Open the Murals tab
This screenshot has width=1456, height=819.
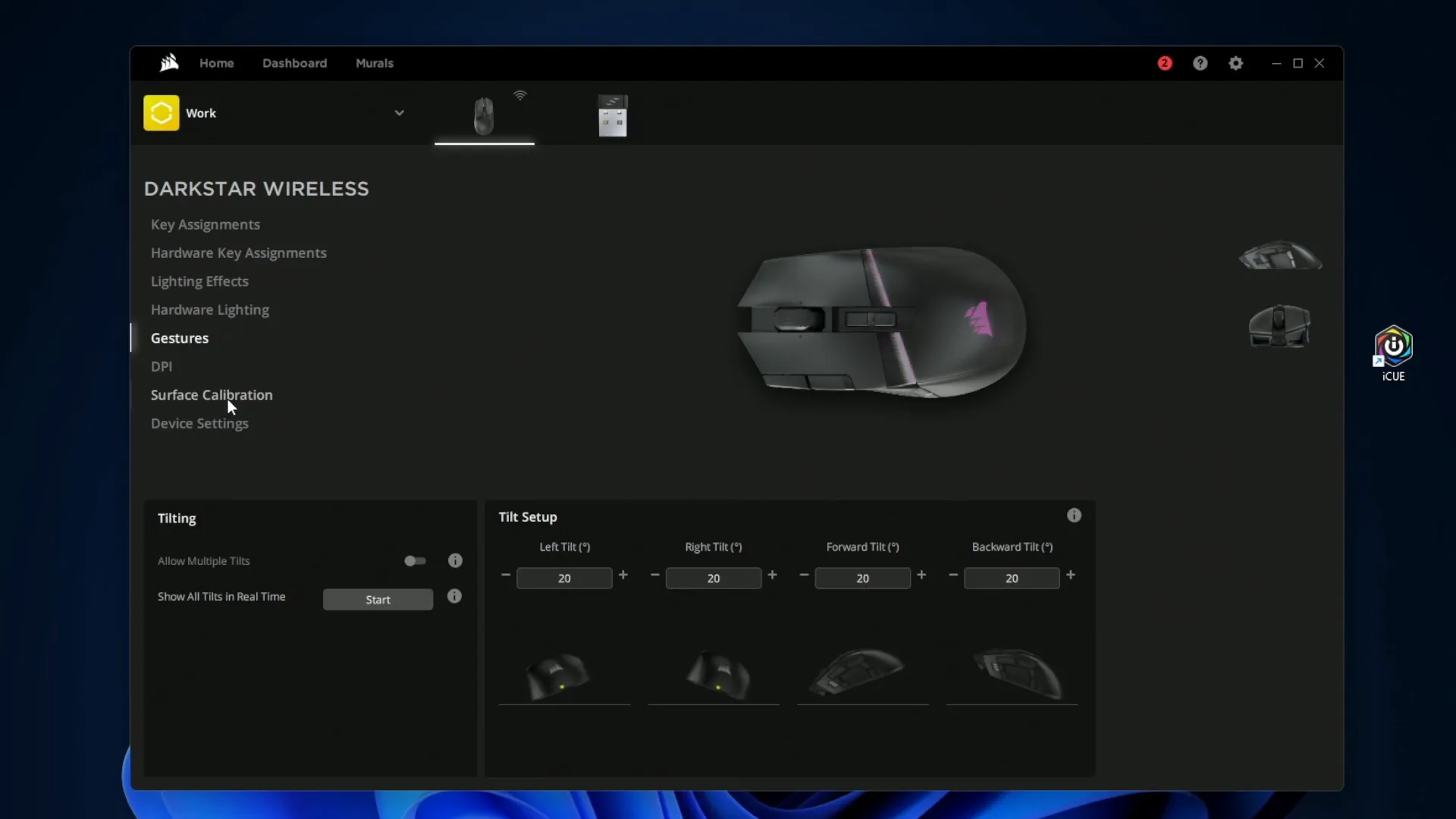(375, 63)
